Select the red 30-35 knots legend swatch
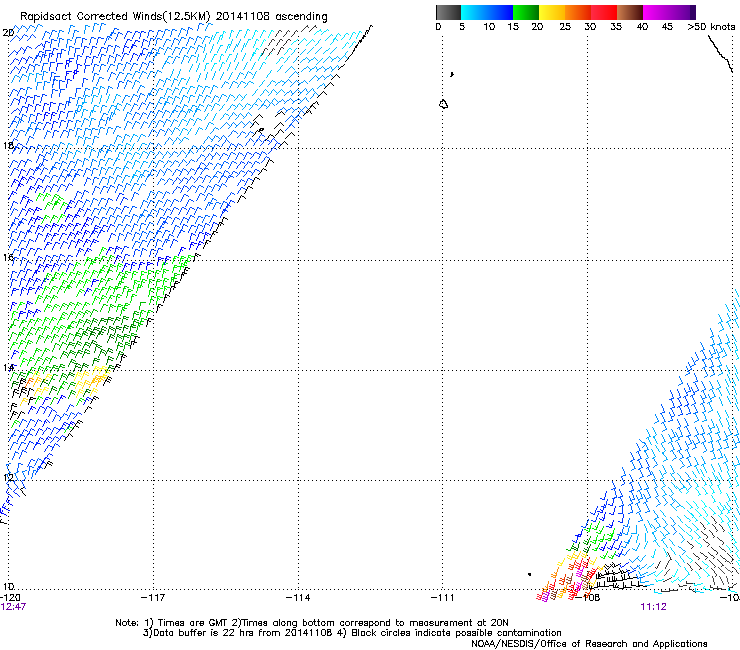 604,12
